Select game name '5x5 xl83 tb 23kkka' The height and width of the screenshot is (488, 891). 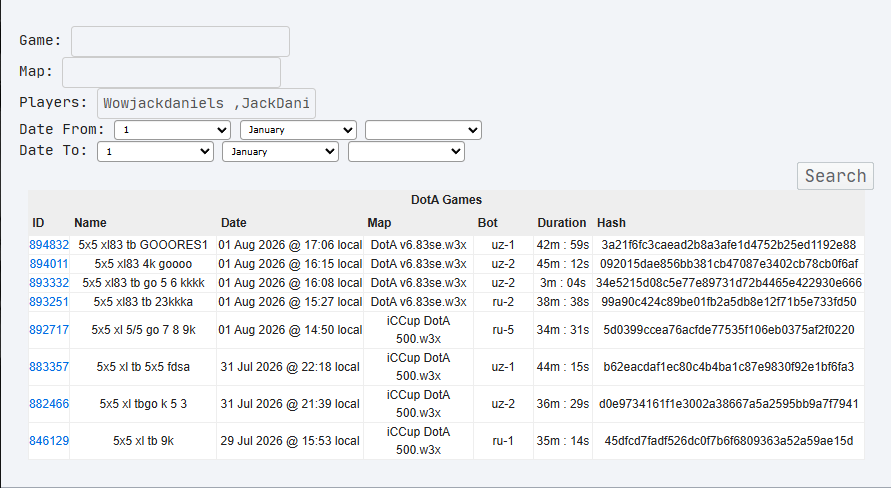pos(143,302)
